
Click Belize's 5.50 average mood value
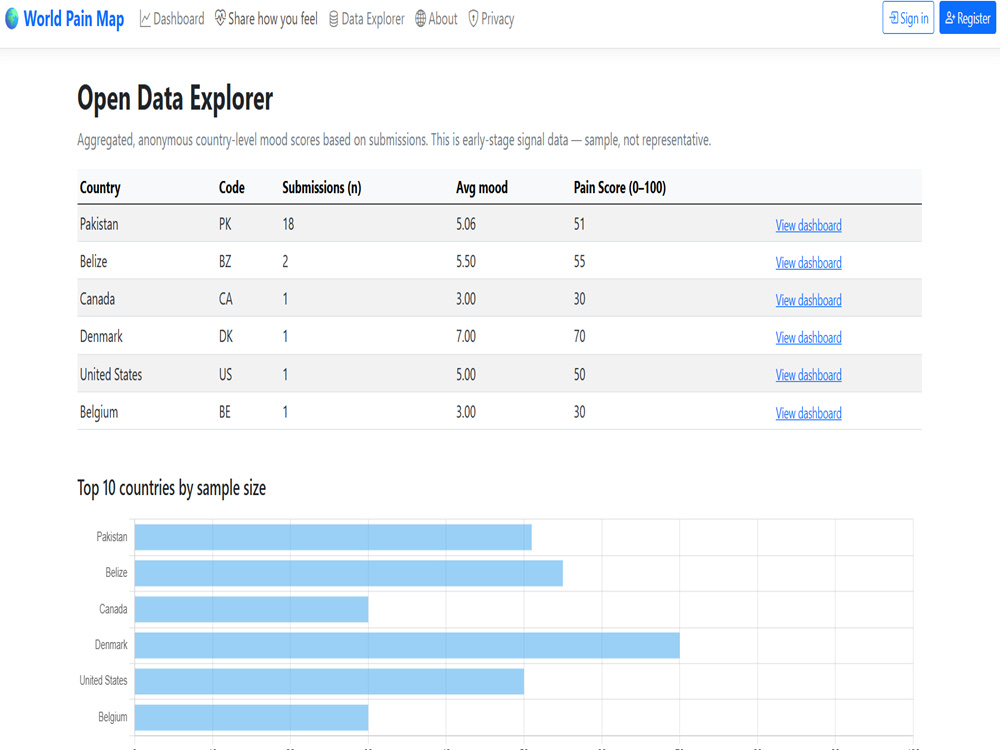(x=466, y=261)
